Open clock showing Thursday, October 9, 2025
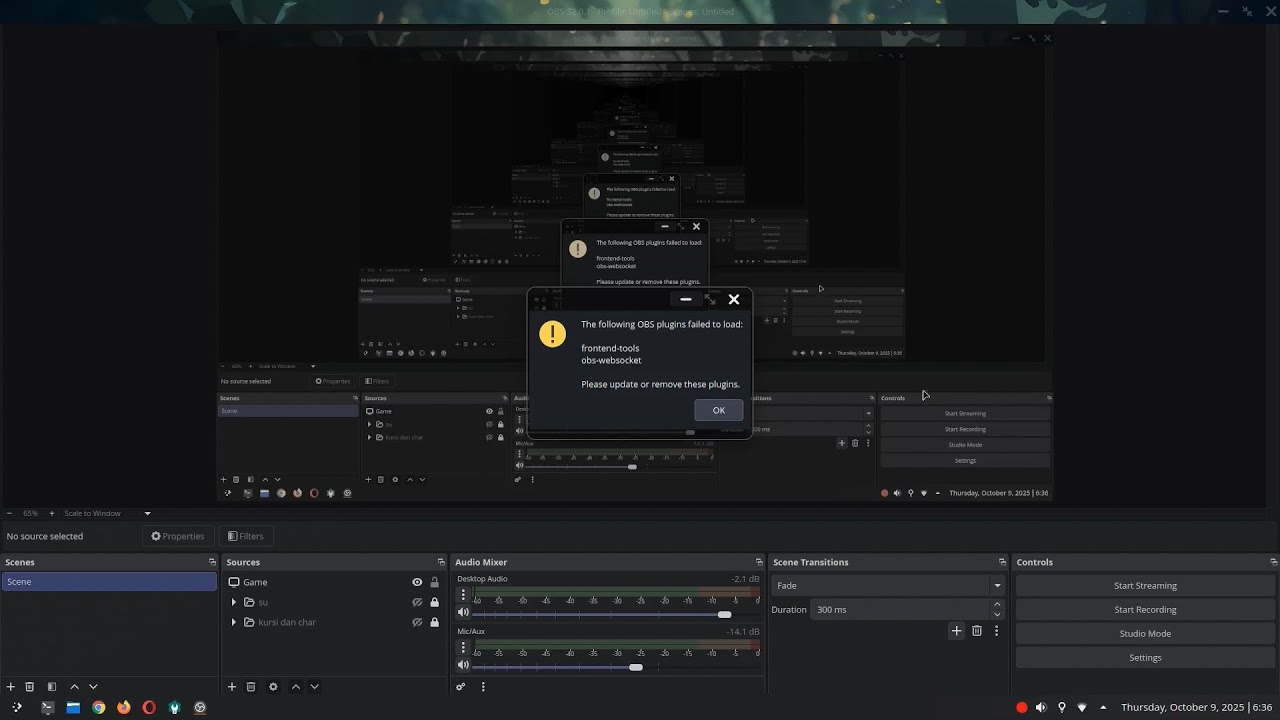Viewport: 1280px width, 720px height. pyautogui.click(x=1196, y=707)
